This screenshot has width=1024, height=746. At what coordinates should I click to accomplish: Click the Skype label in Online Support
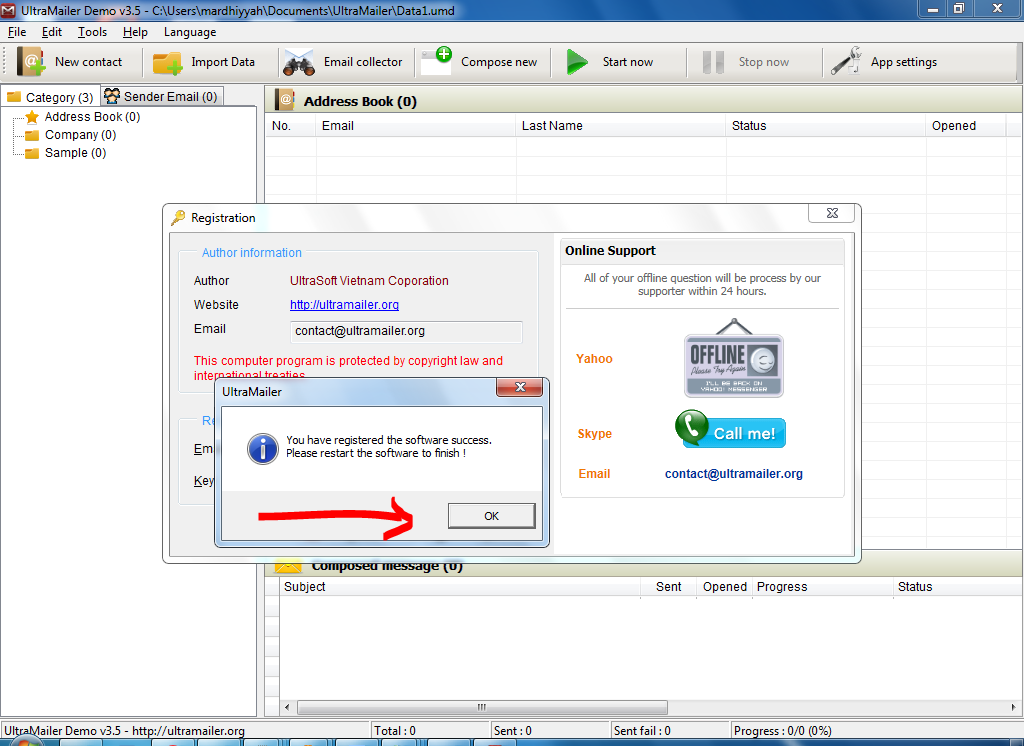pos(594,434)
